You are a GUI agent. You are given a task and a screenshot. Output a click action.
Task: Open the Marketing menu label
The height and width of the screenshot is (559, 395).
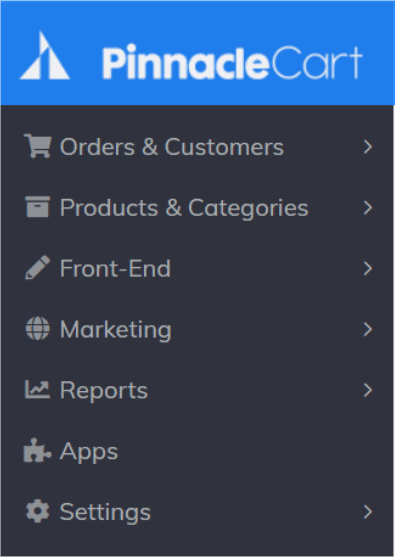tap(116, 330)
